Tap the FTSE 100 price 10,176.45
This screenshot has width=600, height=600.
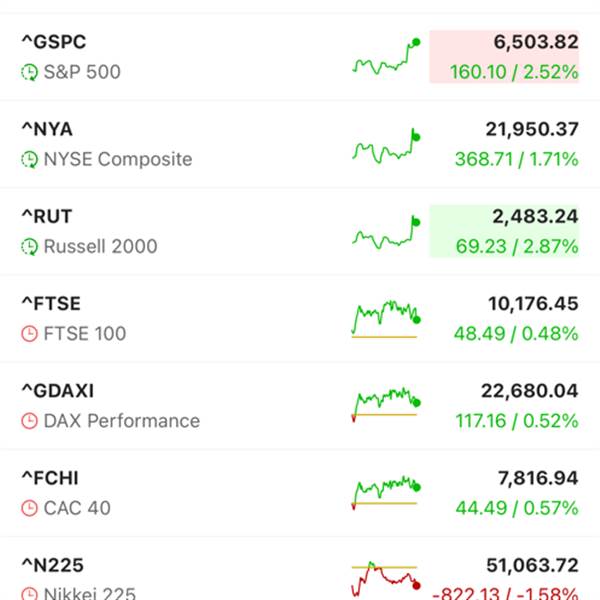point(528,303)
